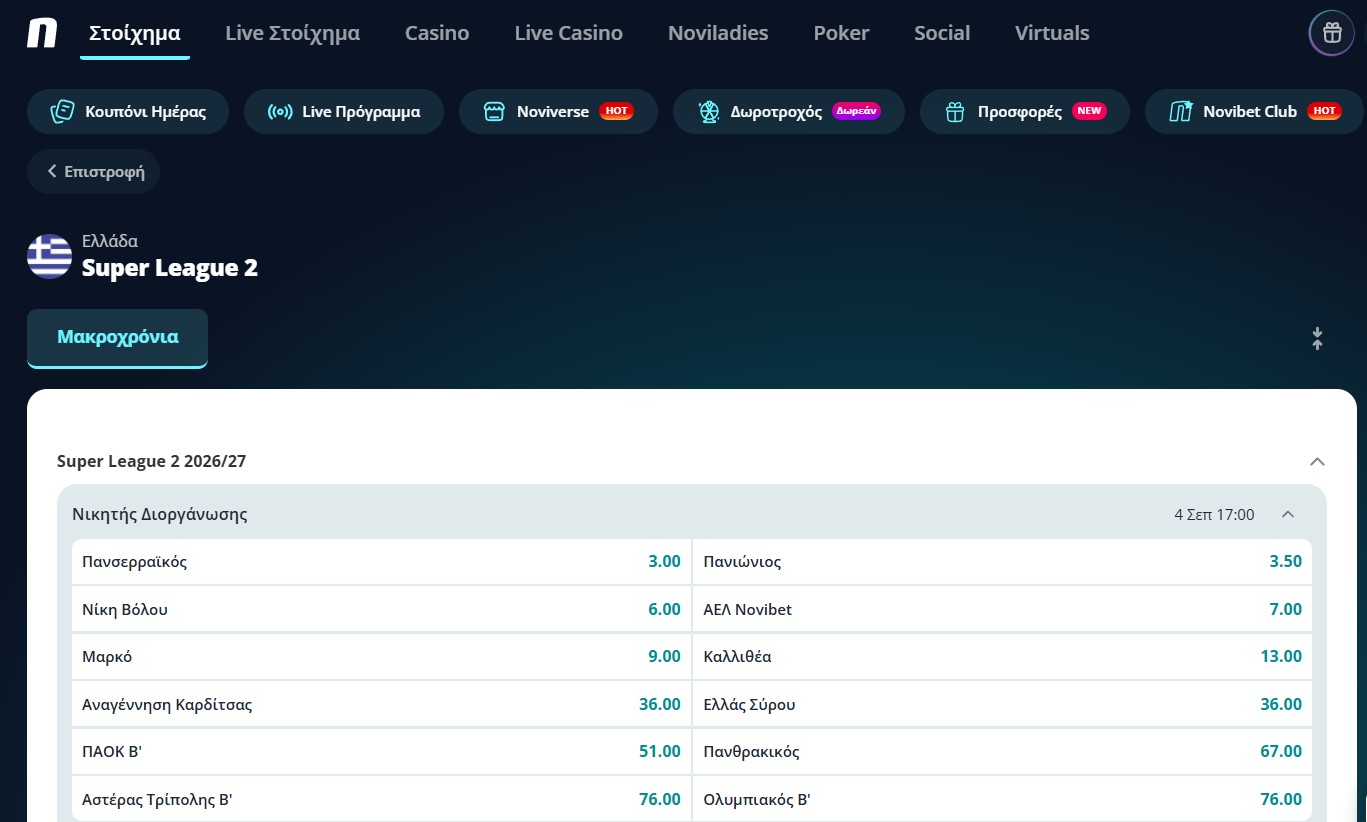Collapse the Νικητής Διοργάνωσης market

1288,514
